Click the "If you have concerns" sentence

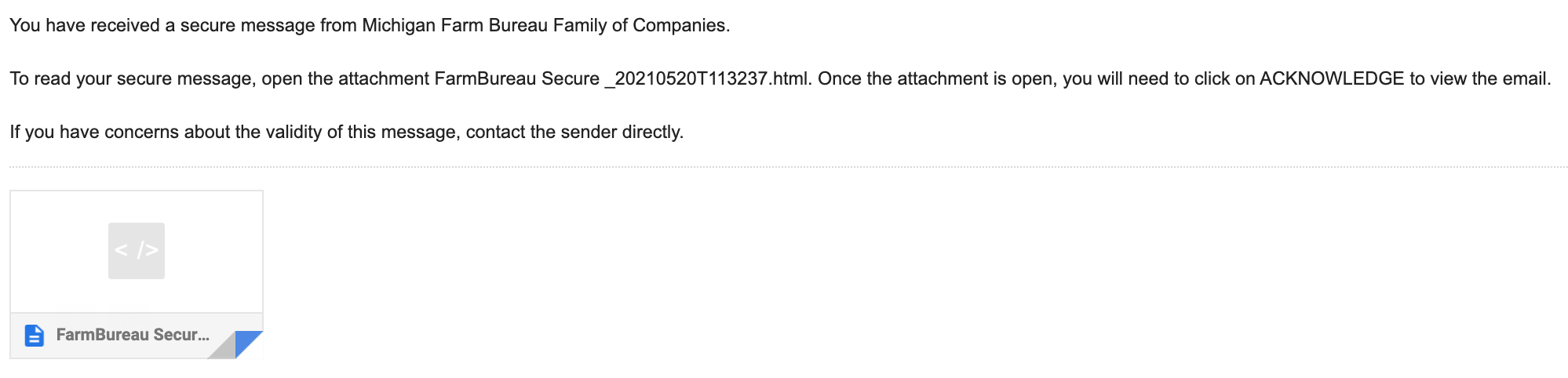[x=94, y=132]
